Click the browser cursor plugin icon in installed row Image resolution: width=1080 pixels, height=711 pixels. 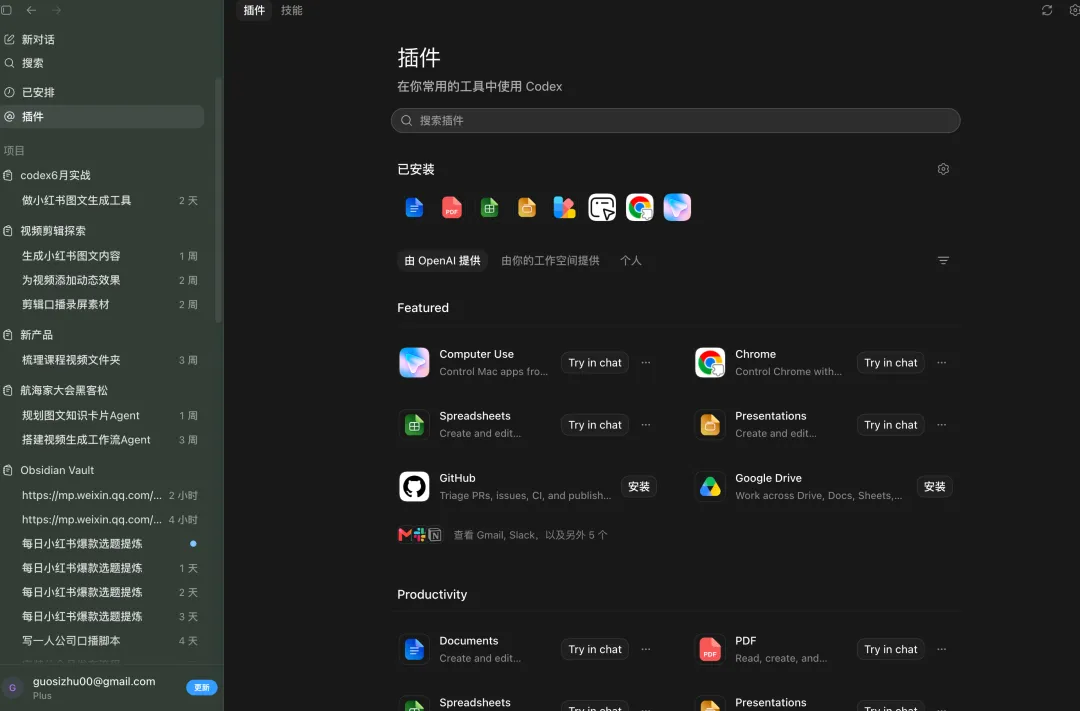(602, 207)
